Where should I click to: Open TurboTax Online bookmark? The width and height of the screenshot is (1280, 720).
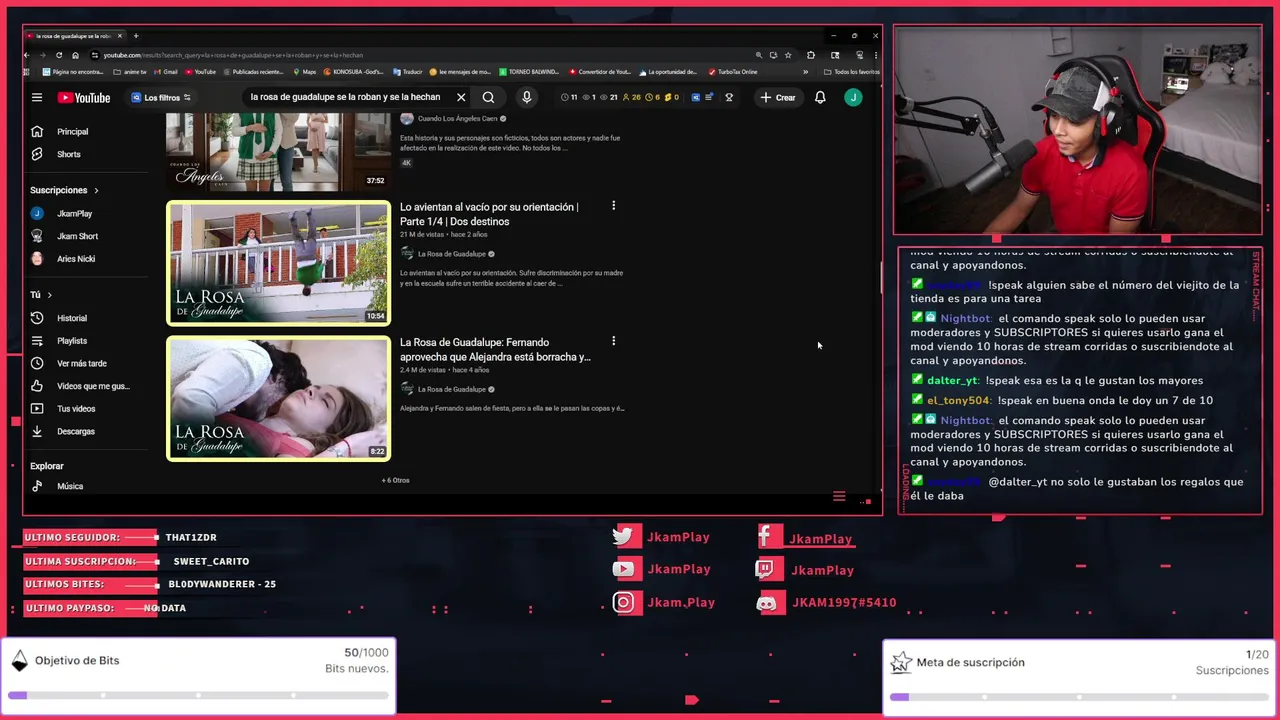click(x=732, y=72)
